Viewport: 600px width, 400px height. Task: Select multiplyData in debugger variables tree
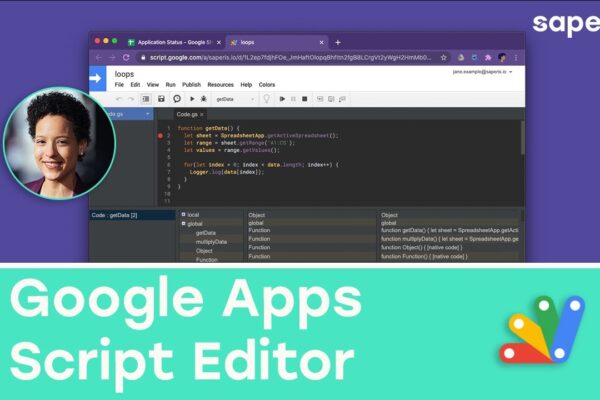[x=211, y=242]
